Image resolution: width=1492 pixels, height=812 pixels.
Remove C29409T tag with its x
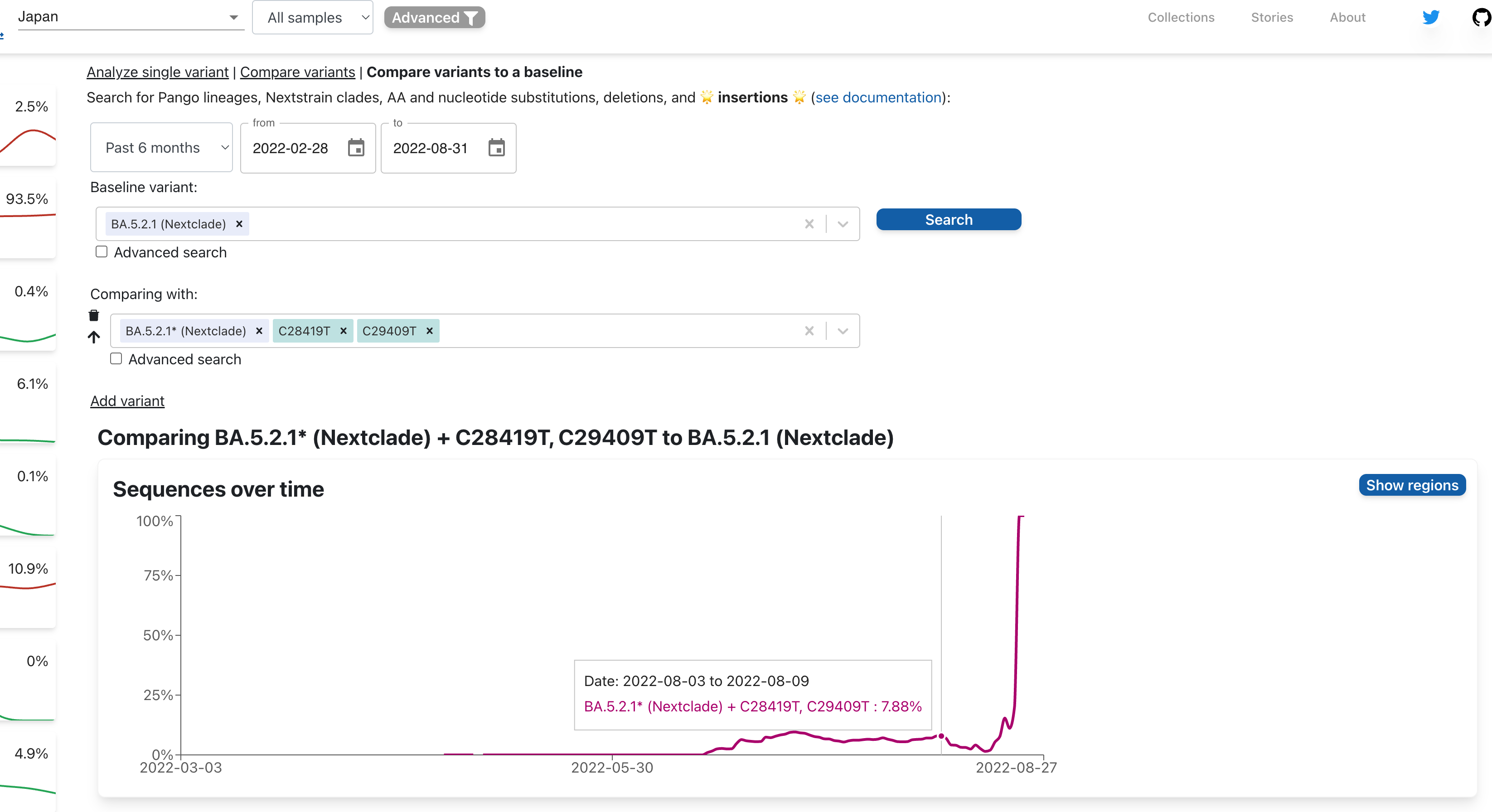(x=429, y=331)
